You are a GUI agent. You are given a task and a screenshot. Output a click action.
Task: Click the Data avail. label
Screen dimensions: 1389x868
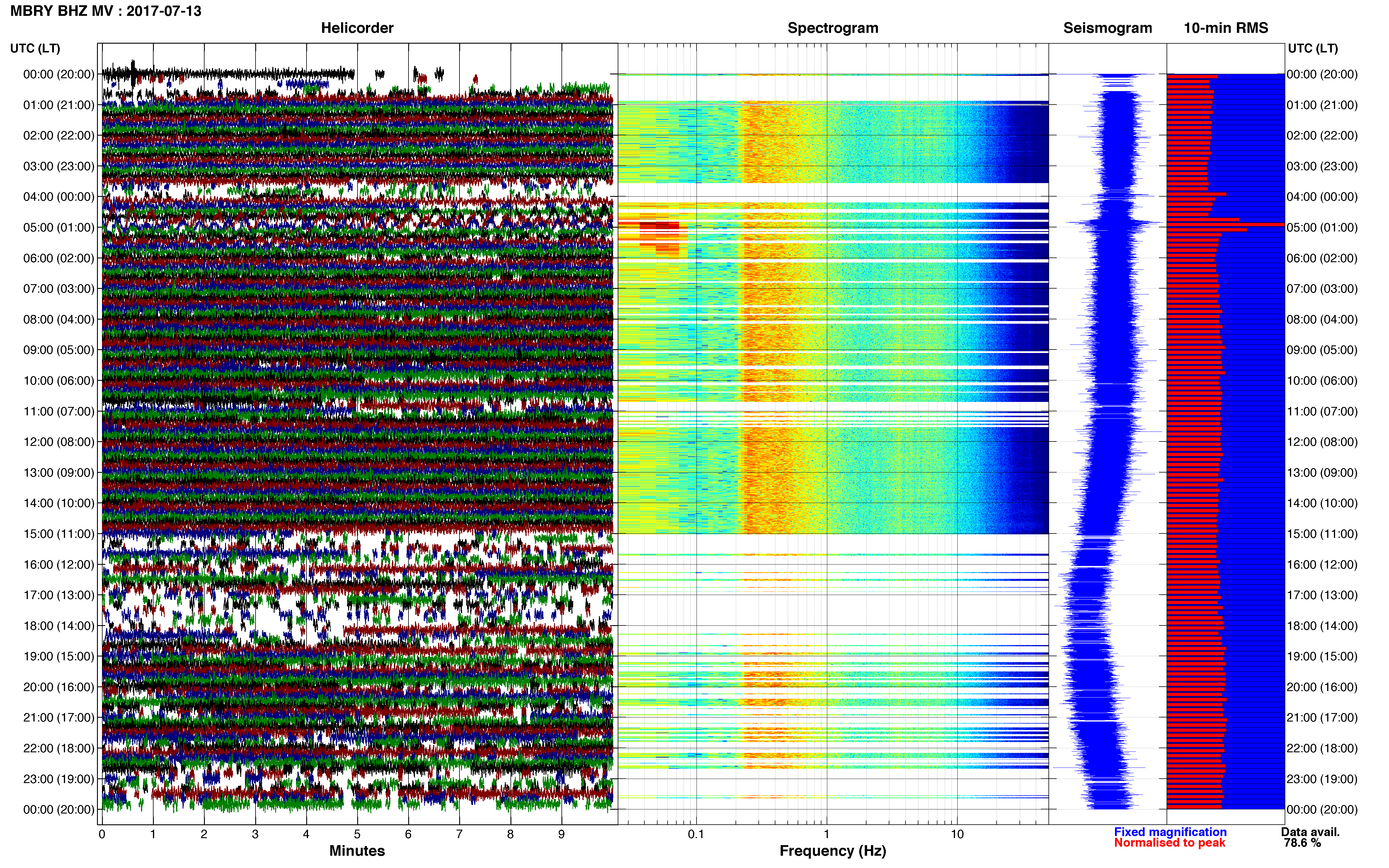tap(1310, 832)
